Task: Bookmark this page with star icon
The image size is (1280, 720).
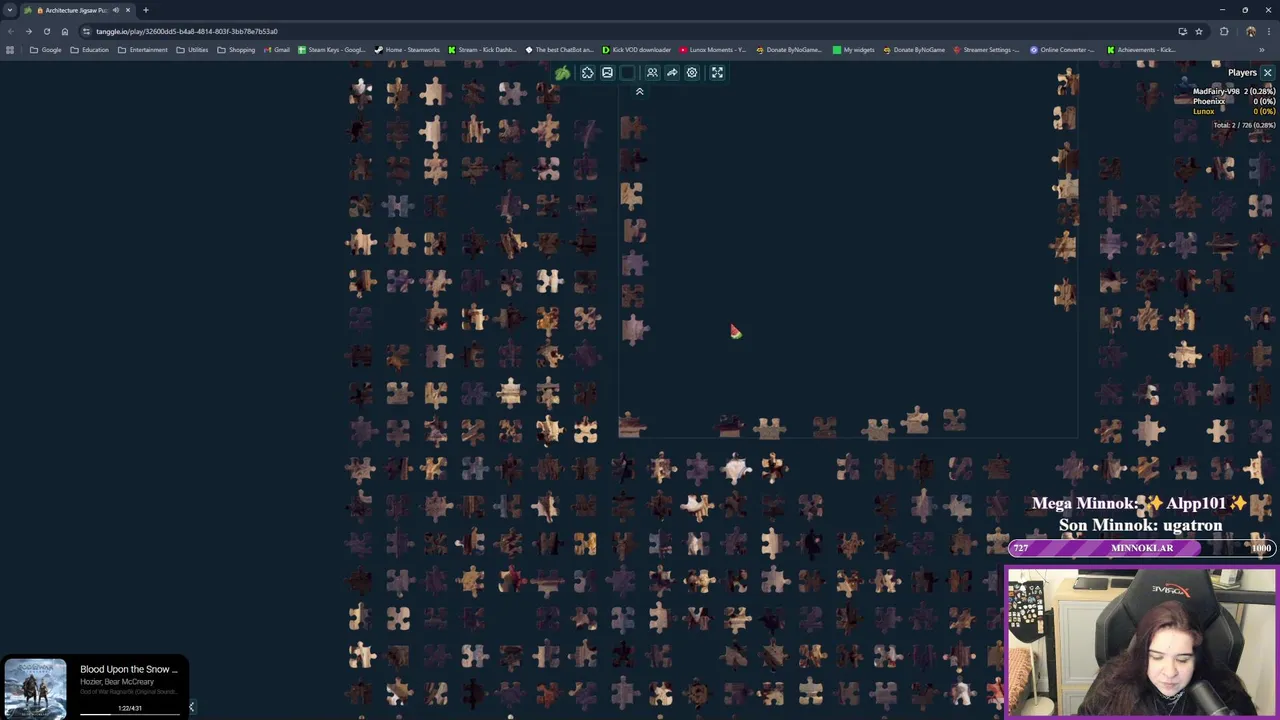Action: click(1199, 31)
